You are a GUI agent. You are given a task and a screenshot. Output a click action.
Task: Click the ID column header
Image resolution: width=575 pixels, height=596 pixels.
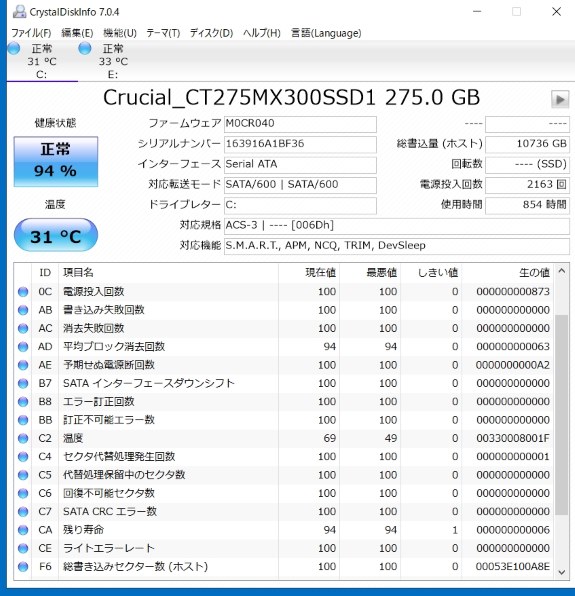tap(45, 273)
